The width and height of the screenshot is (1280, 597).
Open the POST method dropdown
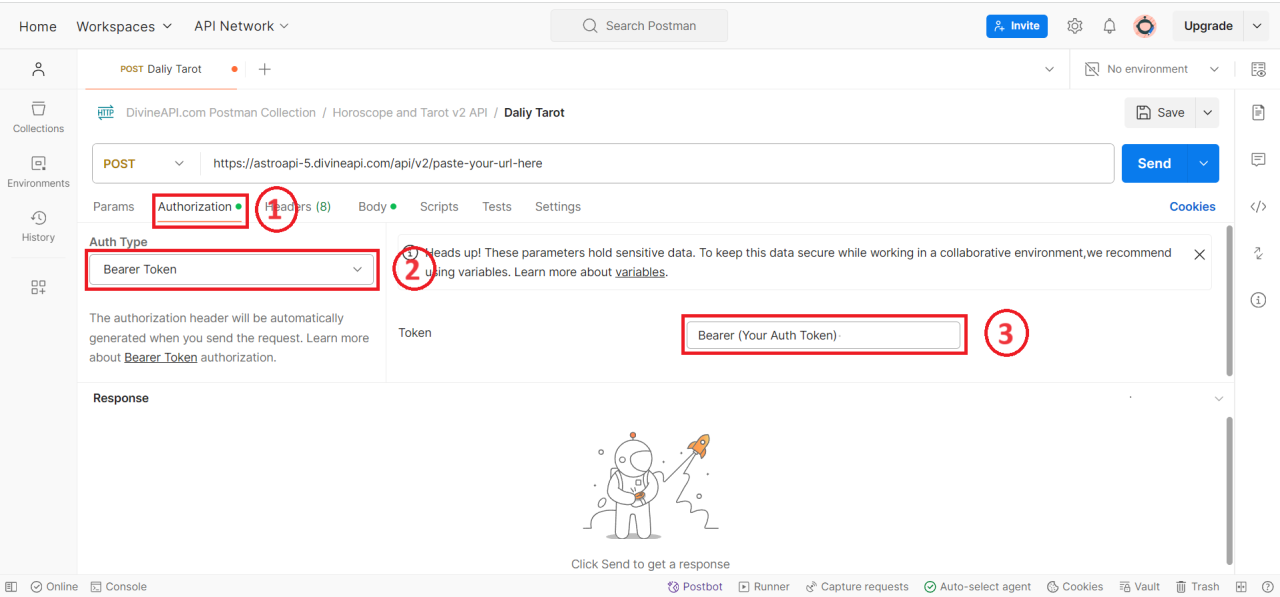(x=146, y=163)
